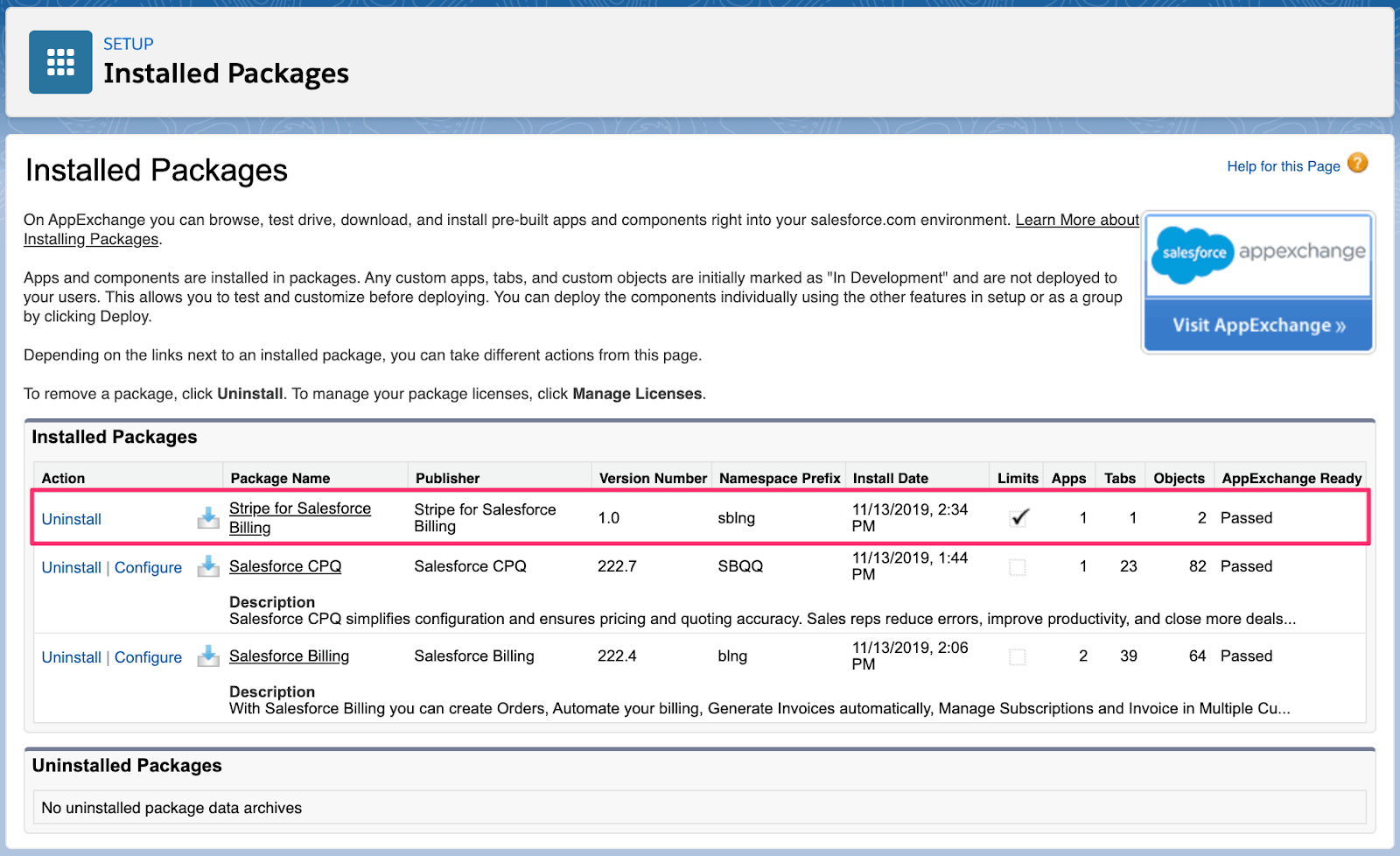Click the Install Date column header
Image resolution: width=1400 pixels, height=856 pixels.
click(x=891, y=478)
